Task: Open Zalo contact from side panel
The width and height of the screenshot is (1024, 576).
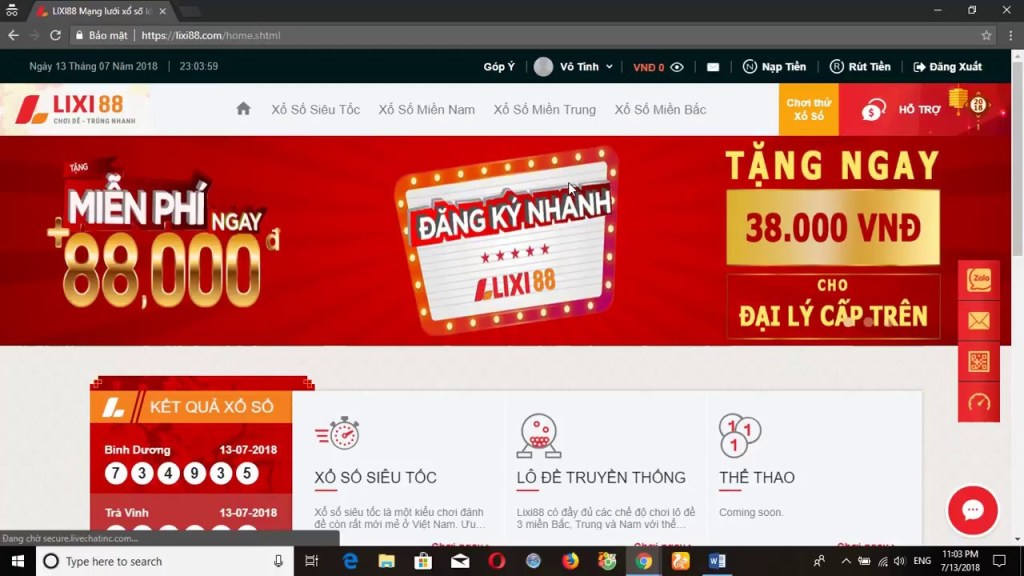Action: (x=979, y=280)
